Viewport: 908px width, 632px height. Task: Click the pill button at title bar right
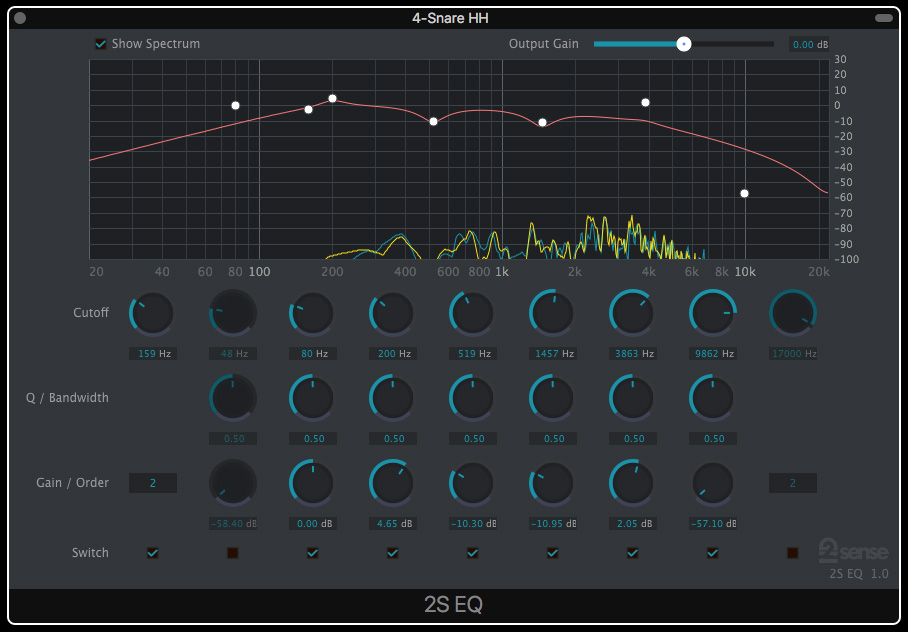tap(884, 18)
